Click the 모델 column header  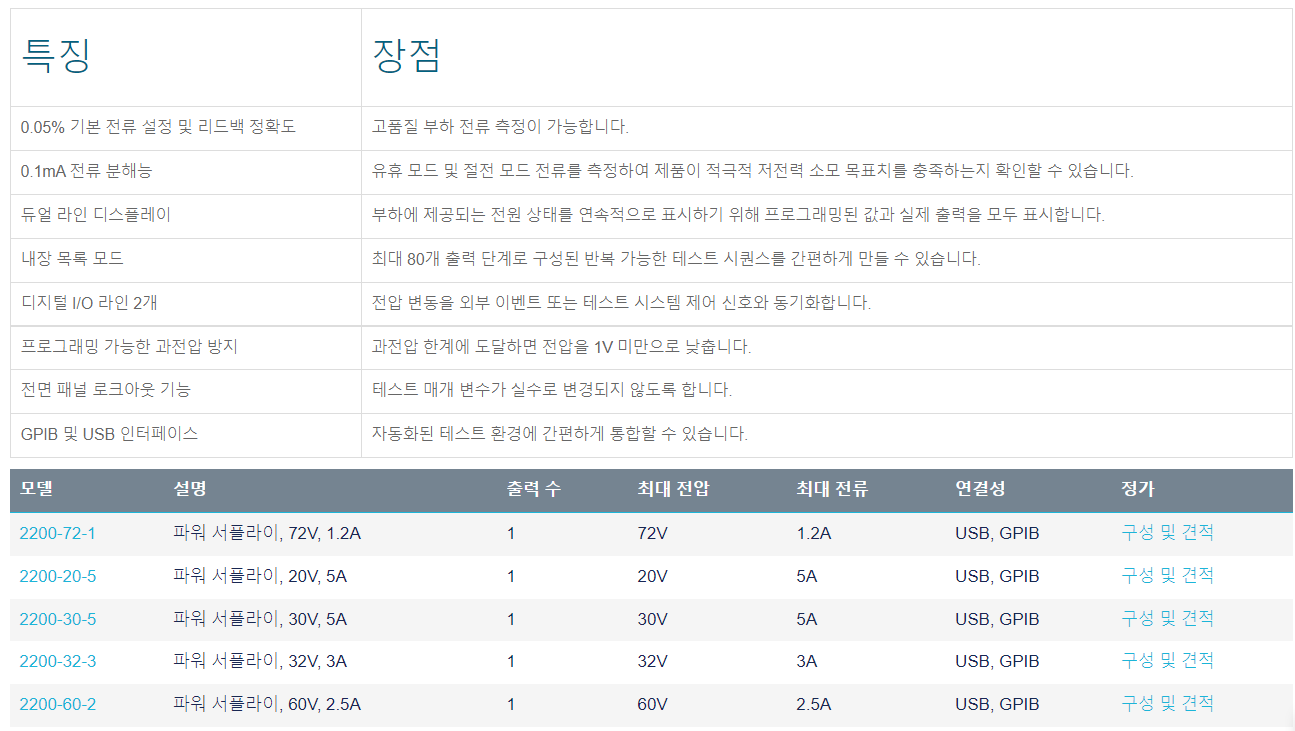[x=36, y=489]
